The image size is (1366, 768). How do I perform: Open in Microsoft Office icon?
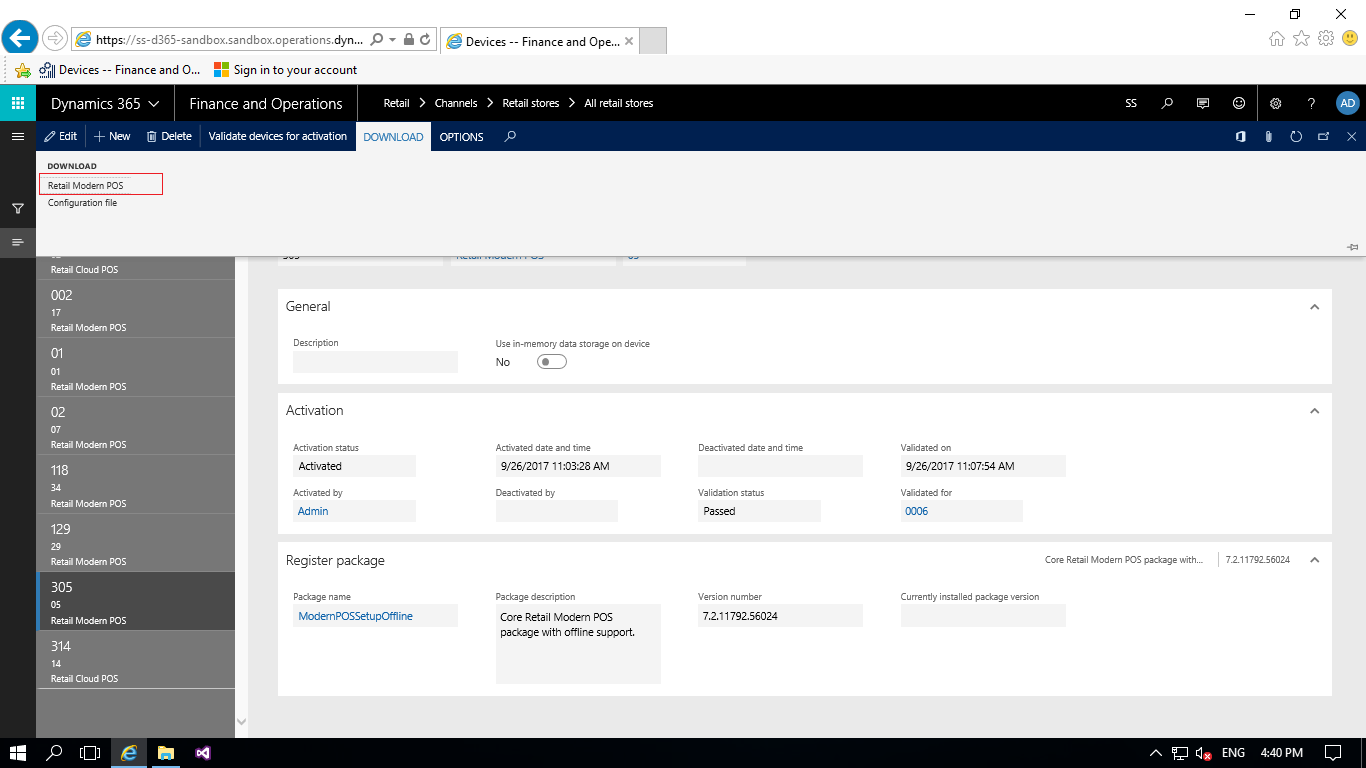[1240, 137]
